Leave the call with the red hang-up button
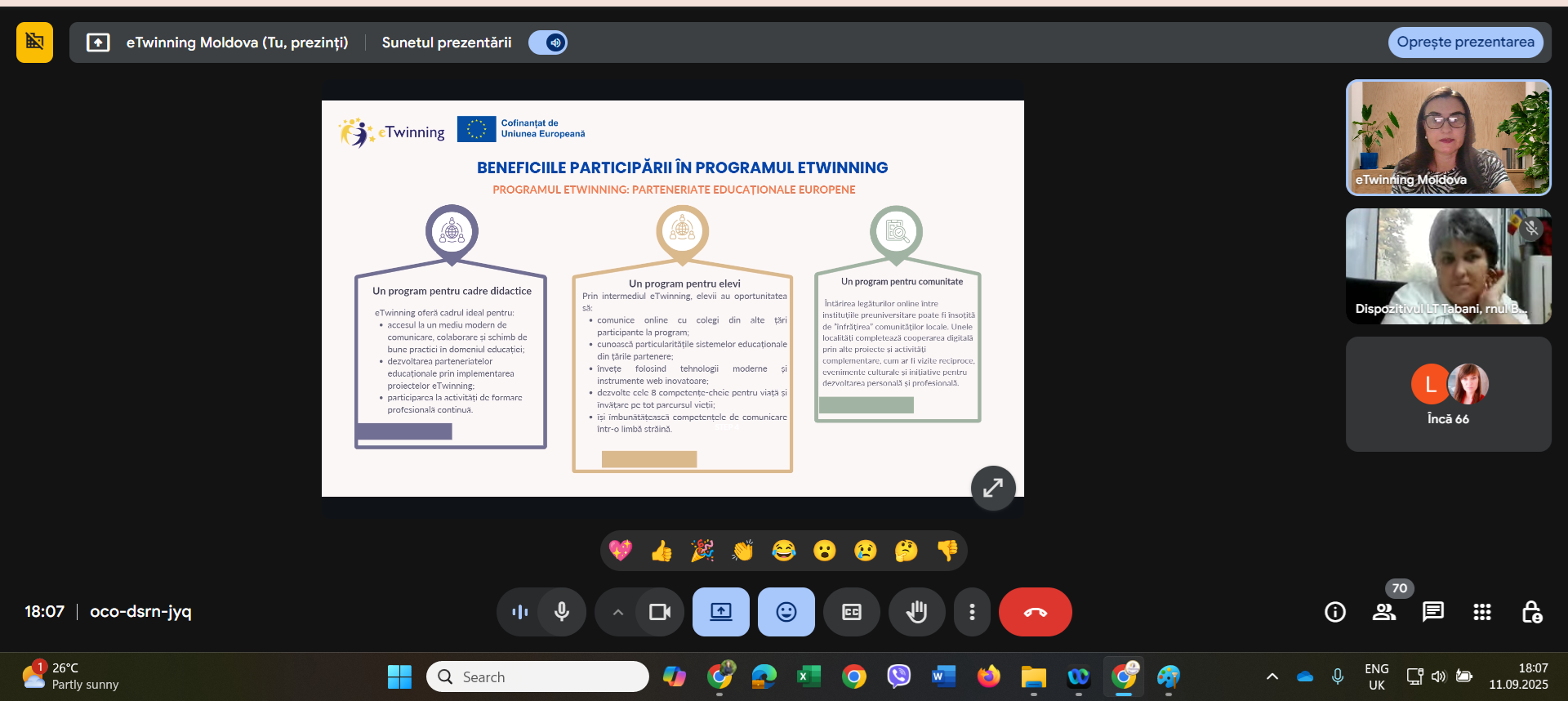This screenshot has height=701, width=1568. click(x=1036, y=612)
